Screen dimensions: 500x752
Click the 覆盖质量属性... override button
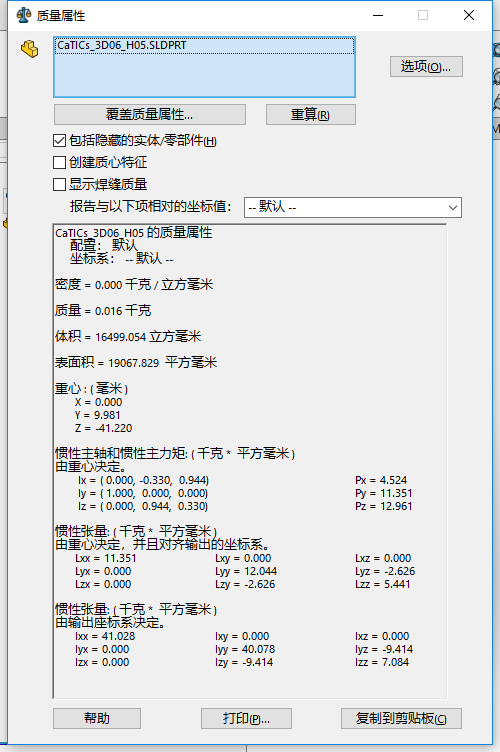point(150,115)
